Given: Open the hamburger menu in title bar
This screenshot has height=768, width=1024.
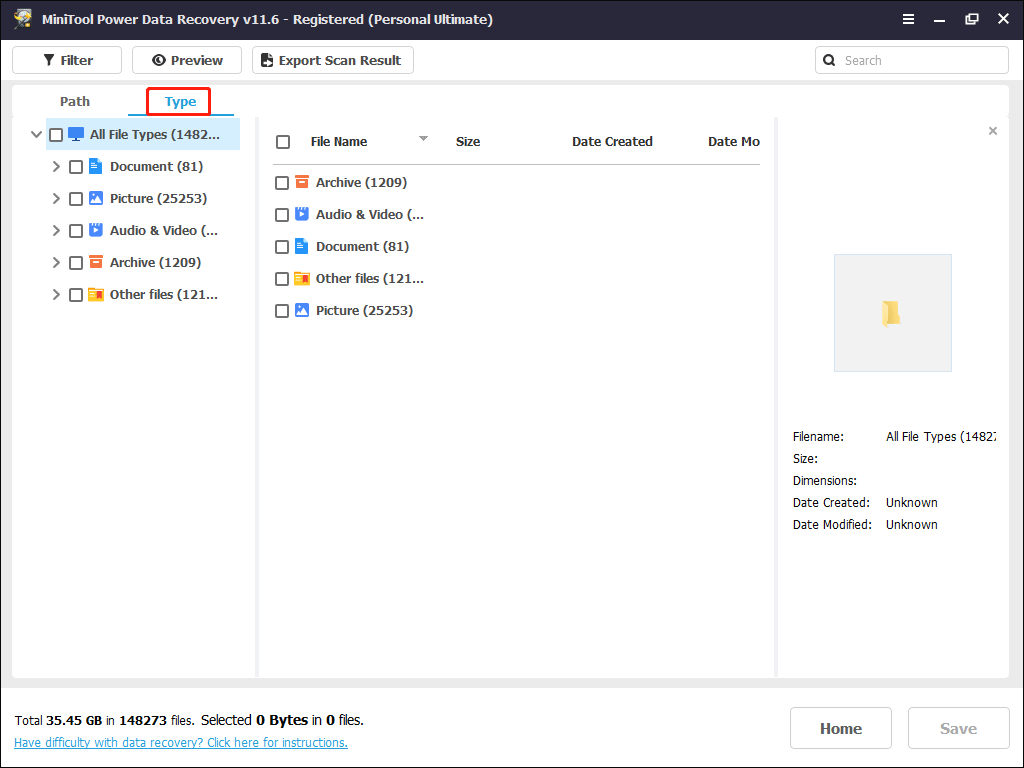Looking at the screenshot, I should point(908,19).
